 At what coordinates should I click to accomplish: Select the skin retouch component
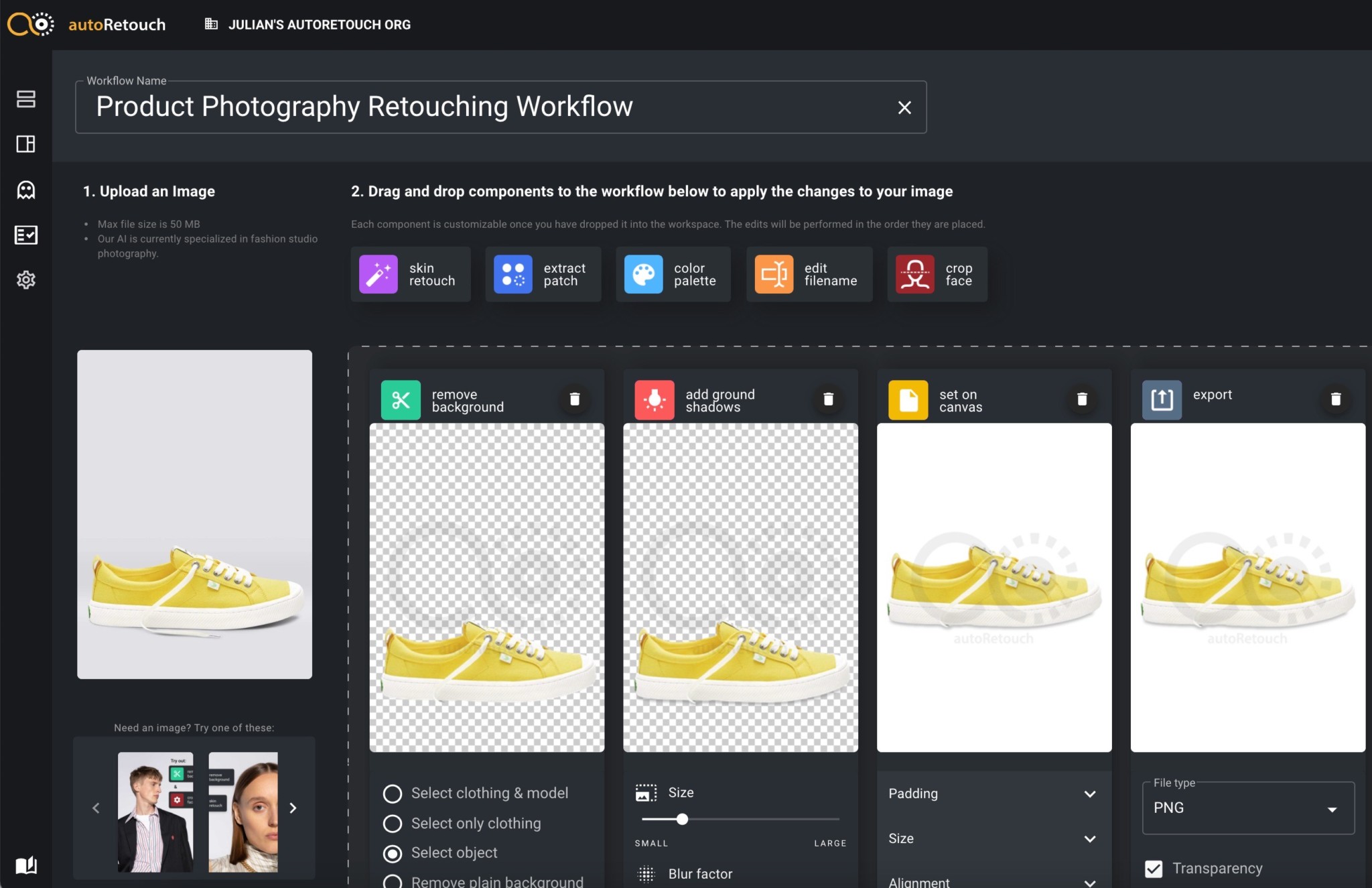pos(411,274)
